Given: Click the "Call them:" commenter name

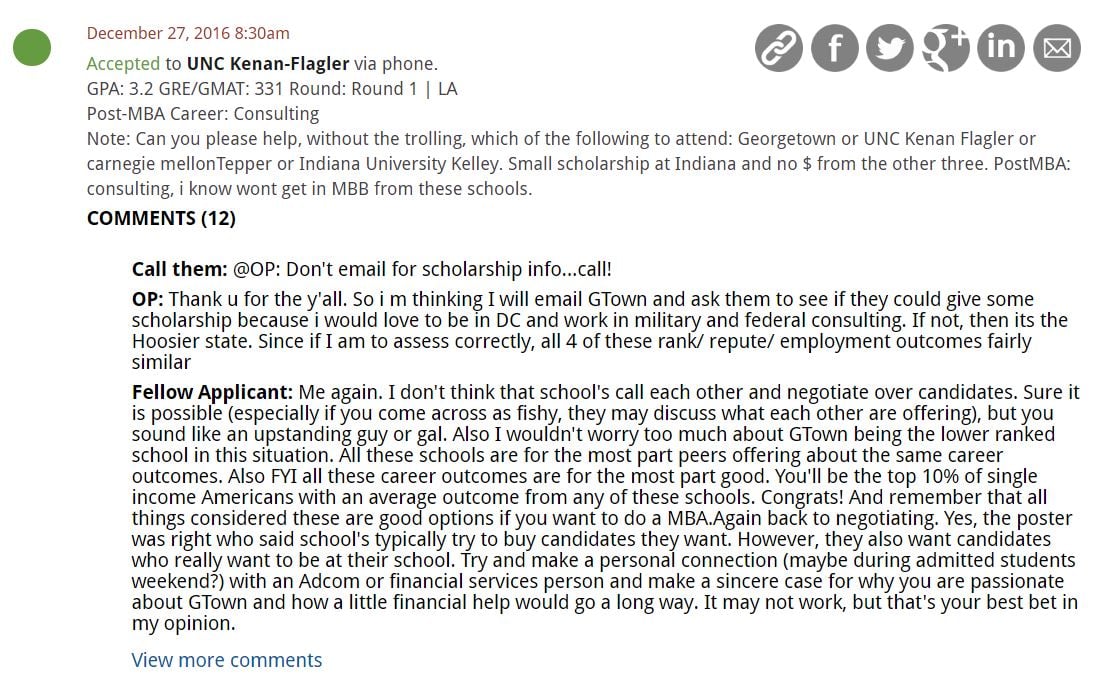Looking at the screenshot, I should [x=180, y=269].
